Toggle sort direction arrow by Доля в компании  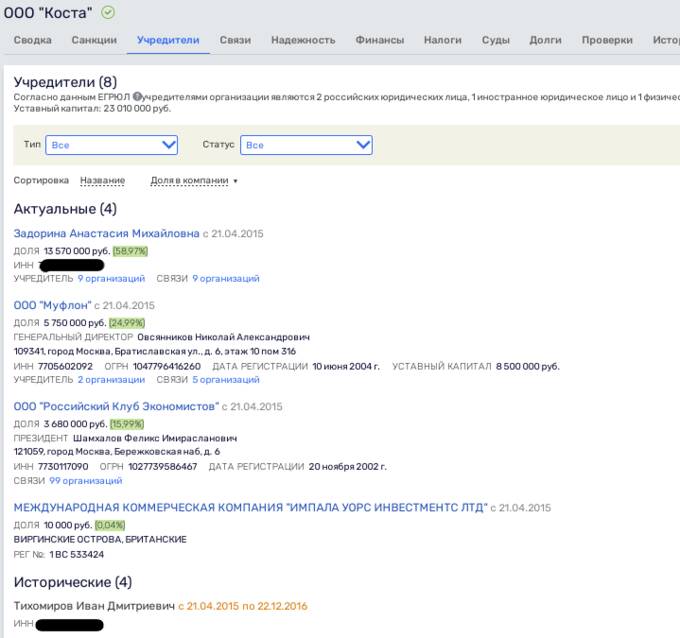pos(235,181)
